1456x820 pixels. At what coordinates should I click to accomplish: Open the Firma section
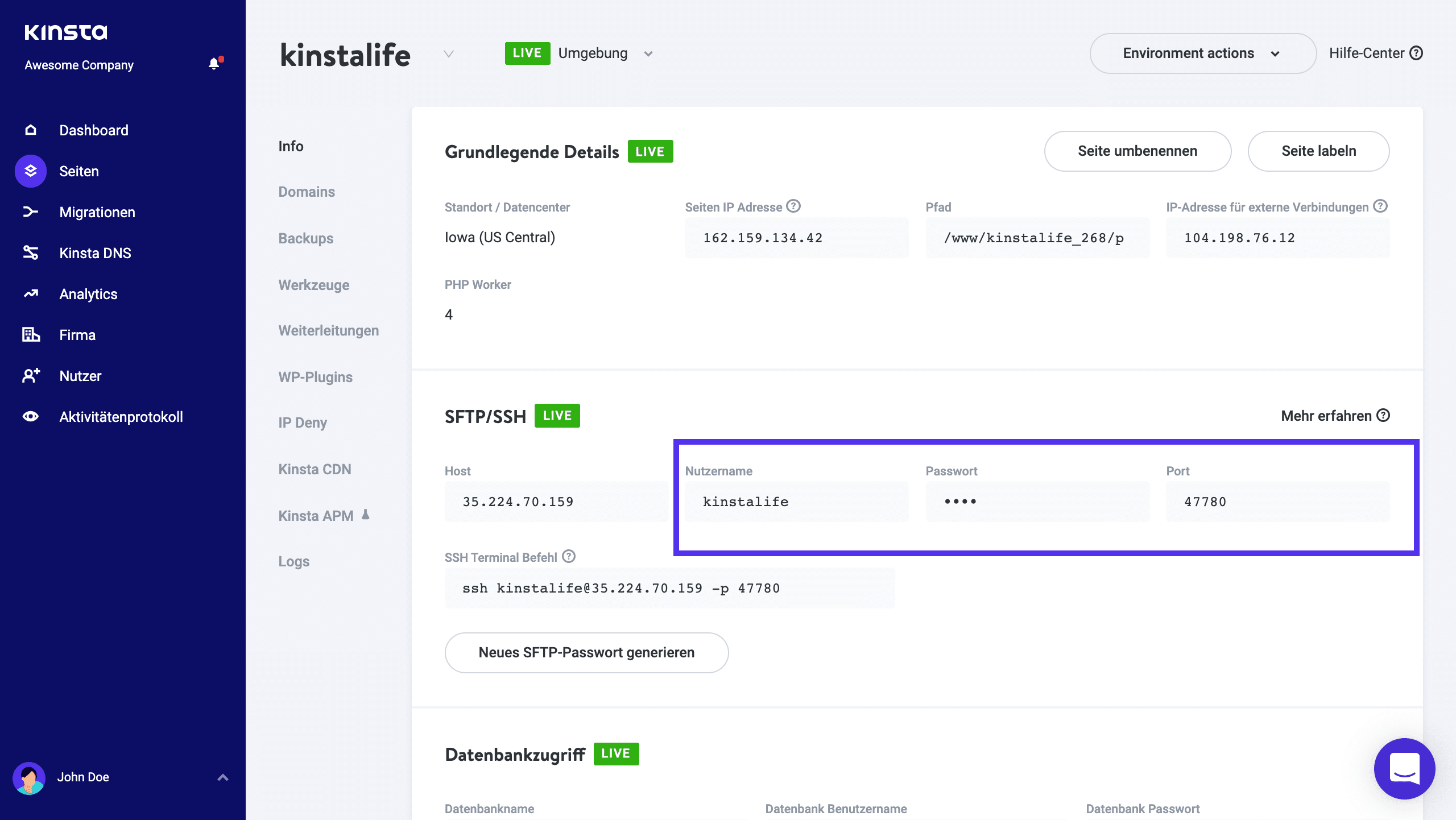tap(77, 334)
